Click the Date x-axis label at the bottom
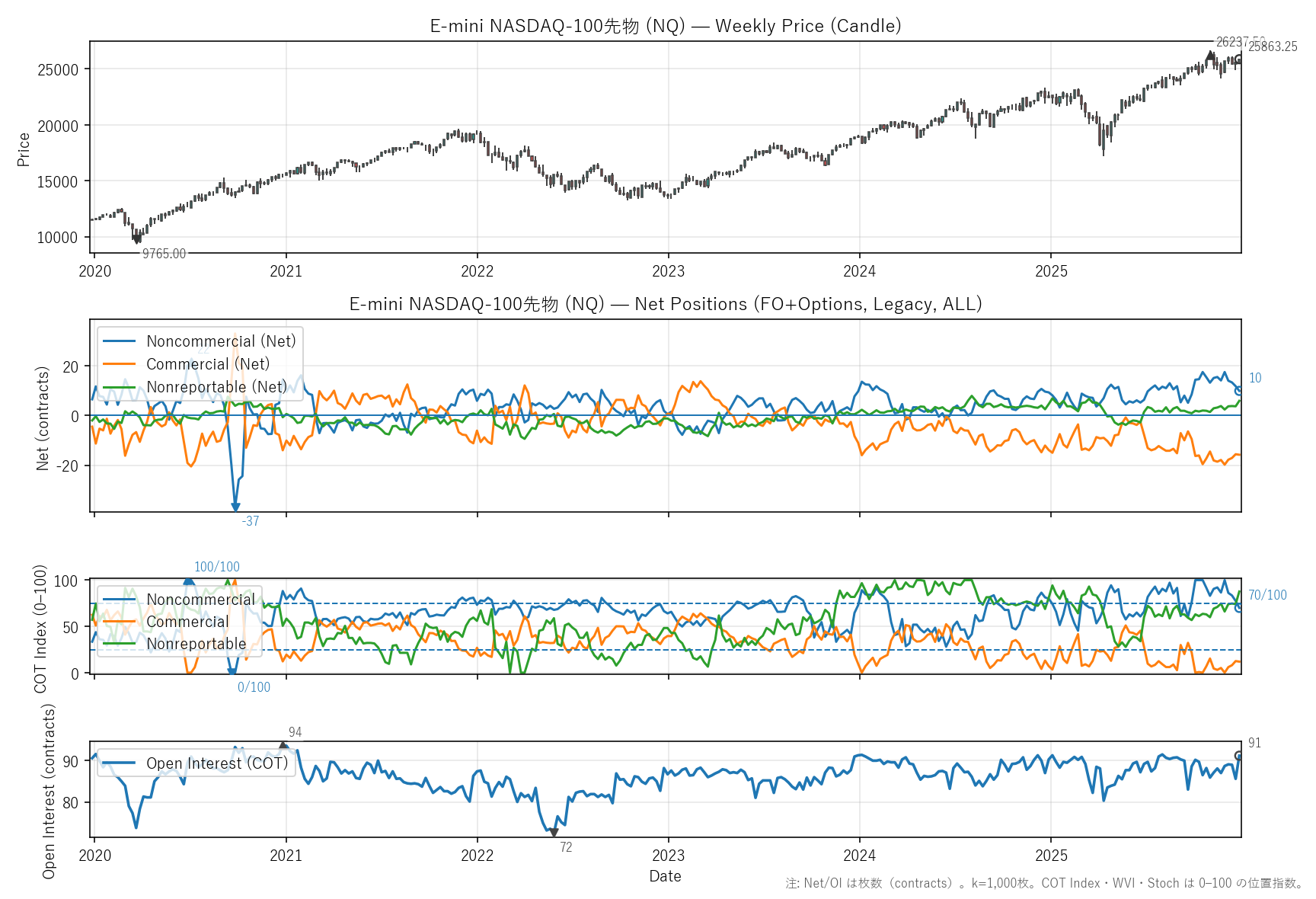Screen dimensions: 1316x899 coord(665,876)
